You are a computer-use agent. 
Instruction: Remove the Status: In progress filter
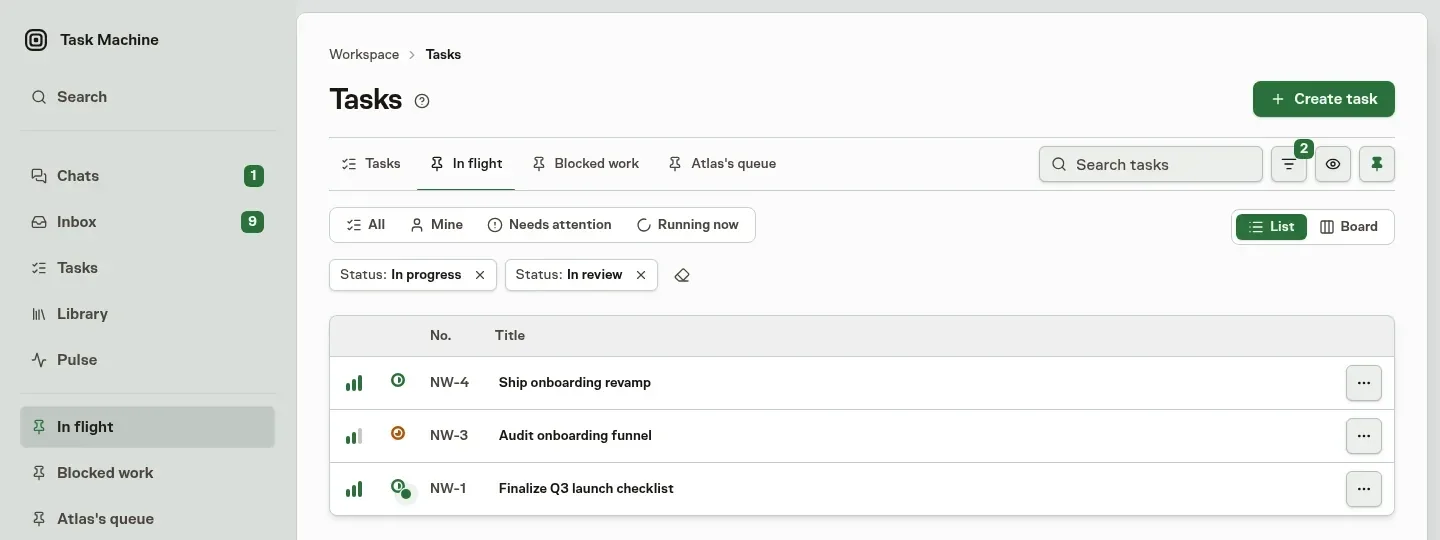[x=480, y=275]
